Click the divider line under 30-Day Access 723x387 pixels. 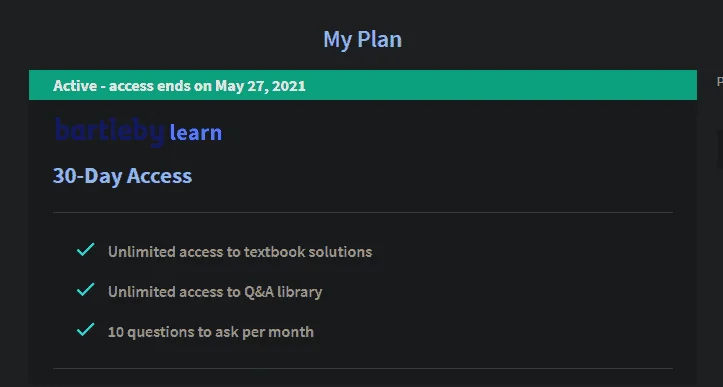pos(363,213)
